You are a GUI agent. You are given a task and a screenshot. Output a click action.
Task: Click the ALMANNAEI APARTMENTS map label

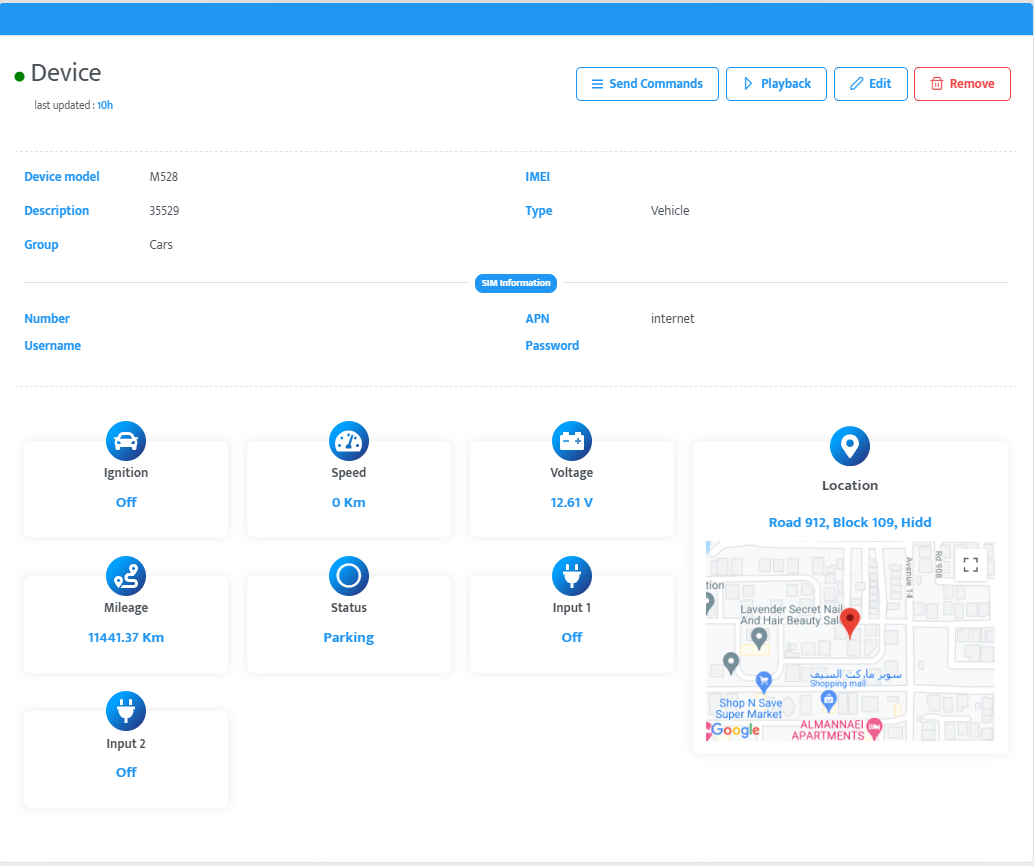[x=828, y=730]
